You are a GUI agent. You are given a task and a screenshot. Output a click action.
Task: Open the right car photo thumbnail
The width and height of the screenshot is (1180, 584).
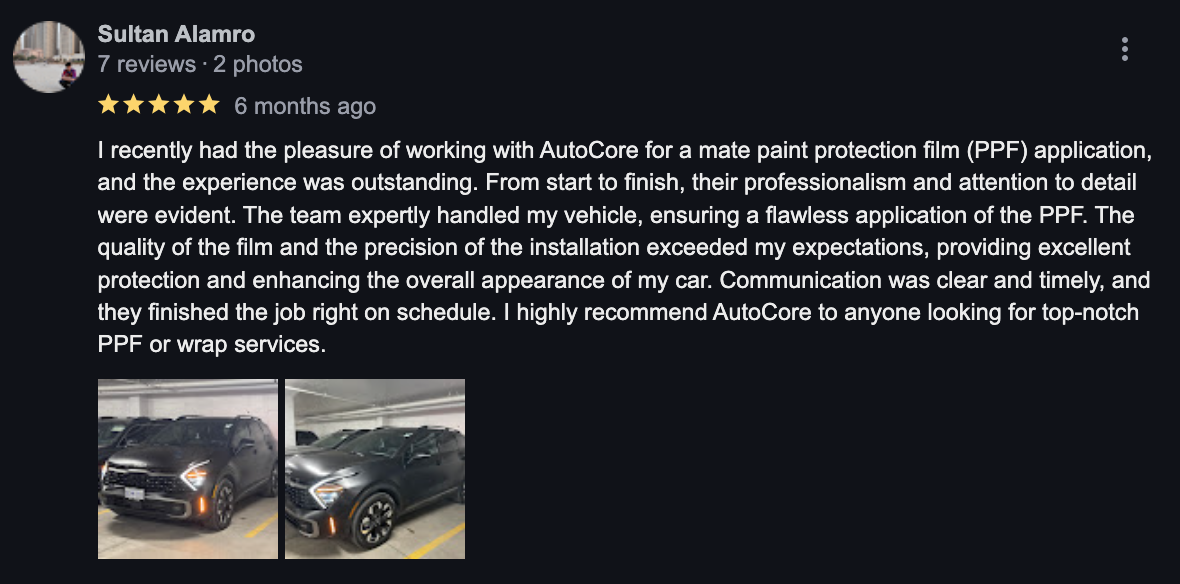[x=375, y=469]
